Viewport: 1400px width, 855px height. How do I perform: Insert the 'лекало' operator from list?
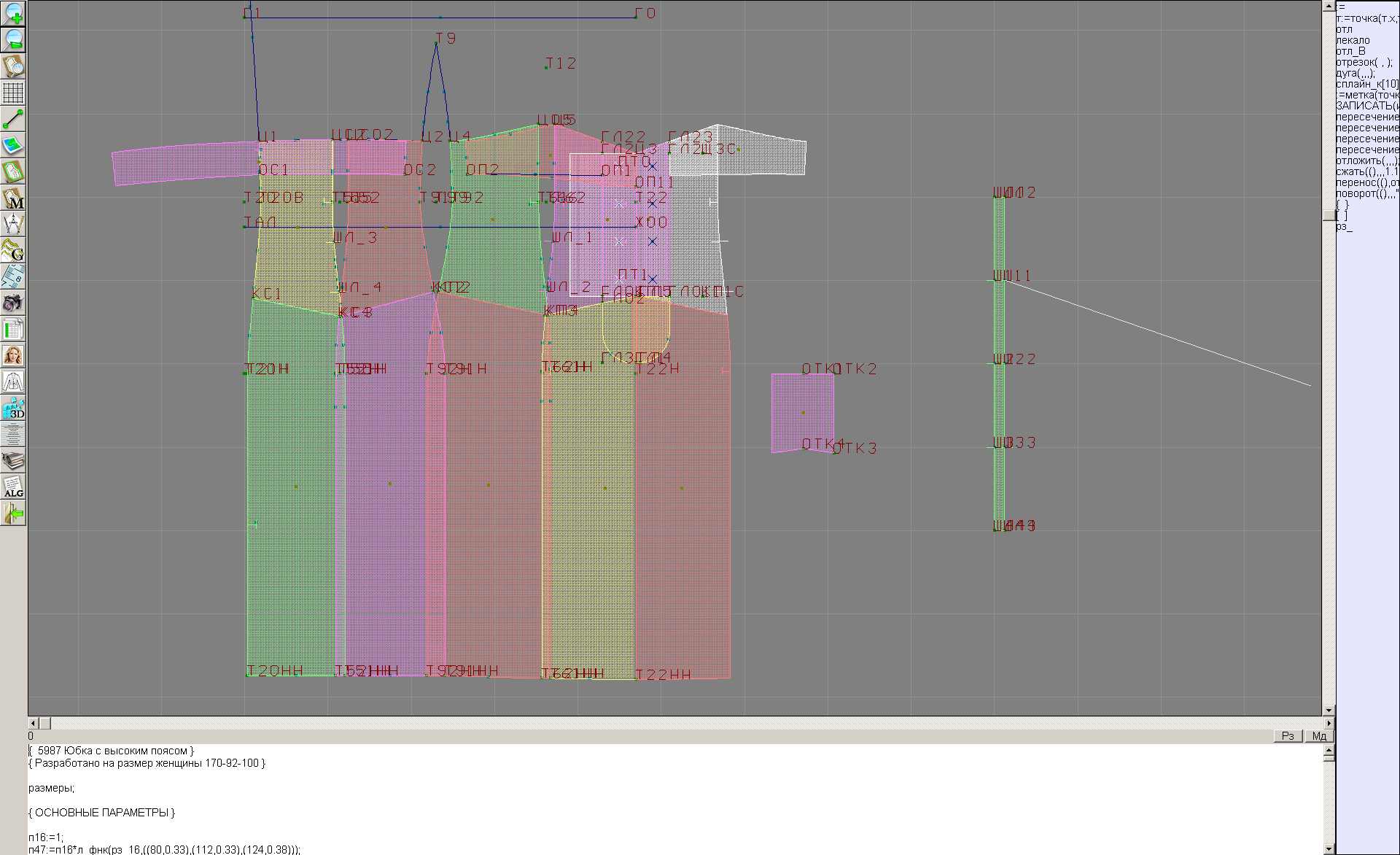click(1353, 40)
